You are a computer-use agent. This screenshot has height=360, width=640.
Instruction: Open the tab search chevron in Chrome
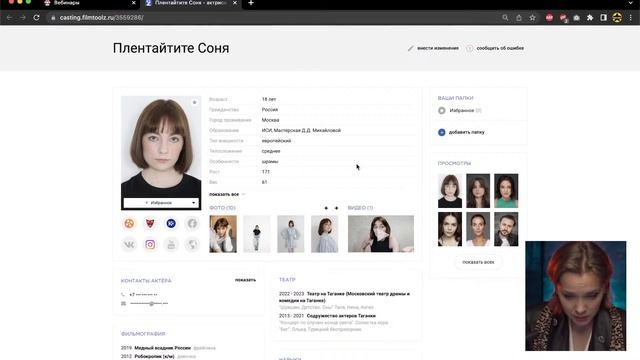click(x=631, y=3)
